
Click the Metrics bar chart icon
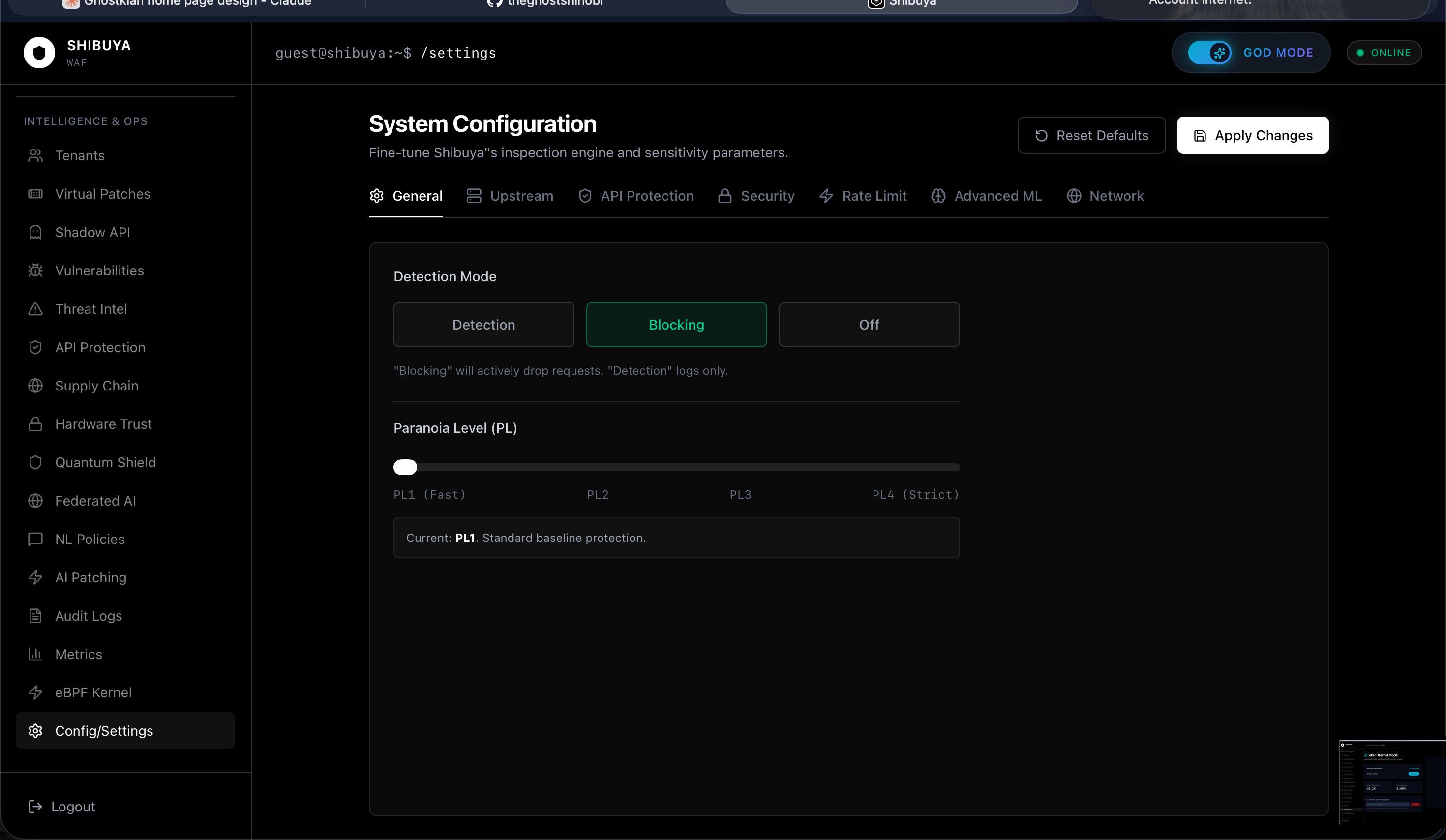(35, 654)
